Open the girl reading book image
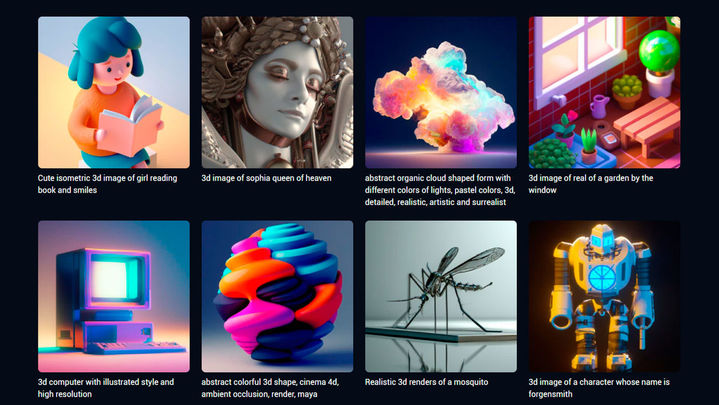Image resolution: width=719 pixels, height=405 pixels. (x=114, y=92)
